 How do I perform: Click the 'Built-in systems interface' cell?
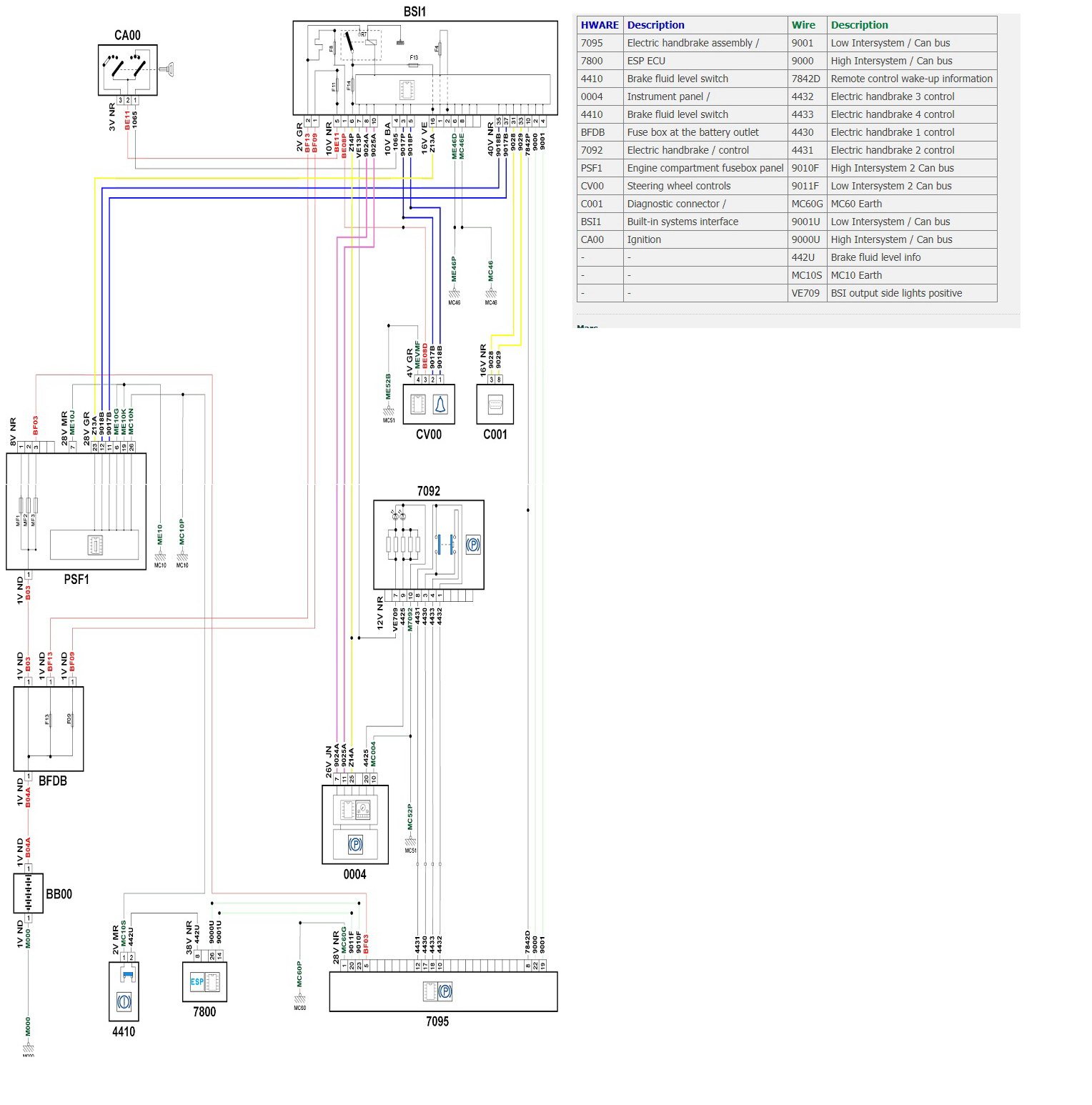click(x=705, y=222)
